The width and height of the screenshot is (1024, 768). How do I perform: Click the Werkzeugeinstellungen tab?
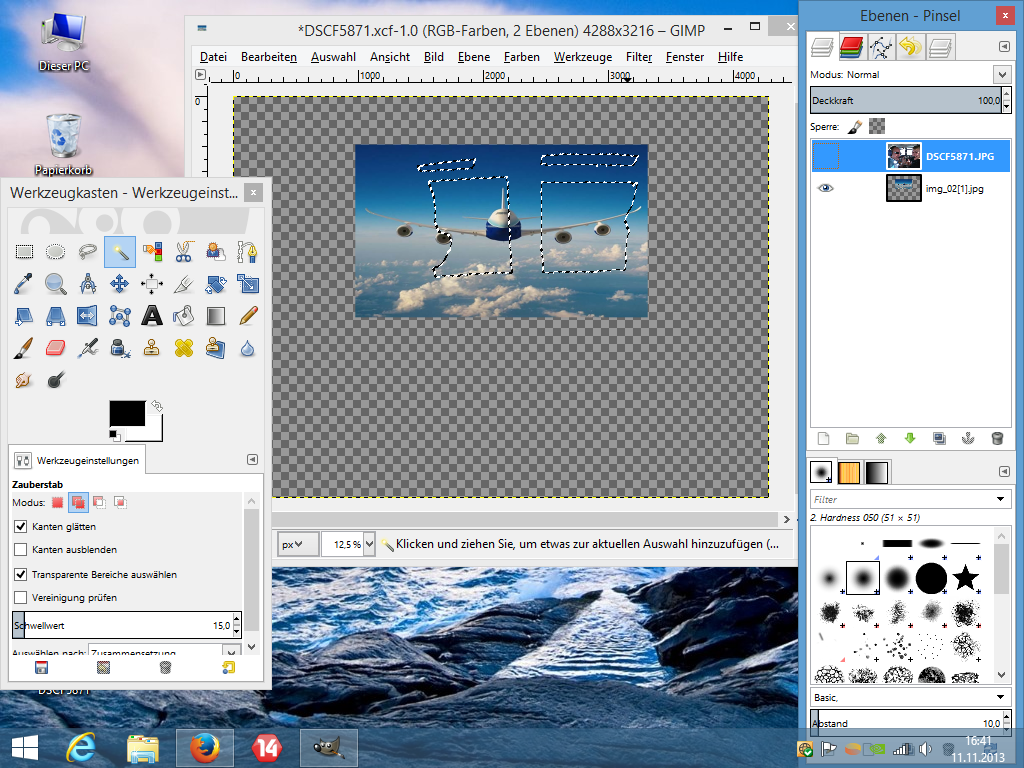[x=80, y=460]
